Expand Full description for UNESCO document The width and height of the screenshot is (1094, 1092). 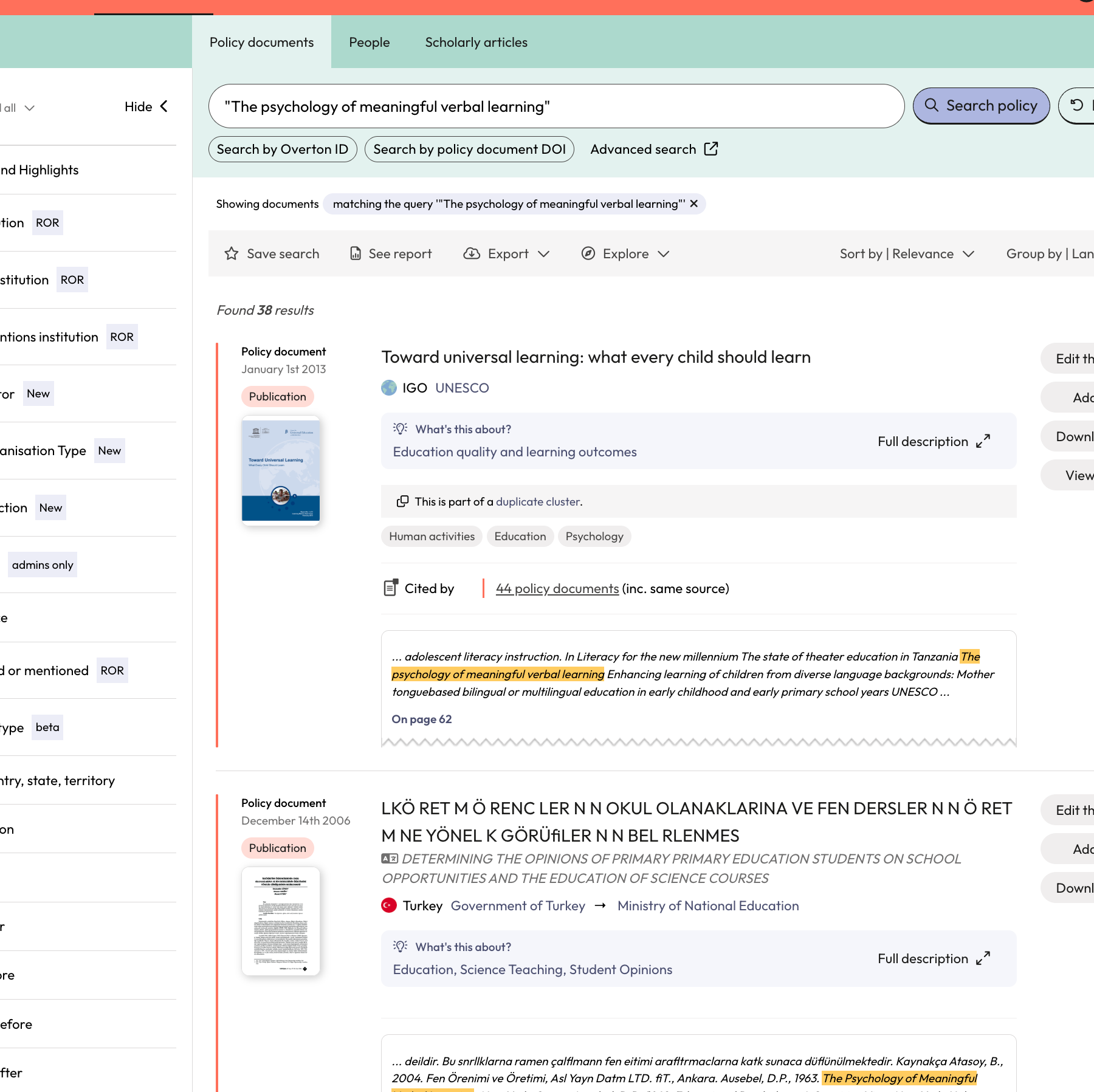pos(934,441)
